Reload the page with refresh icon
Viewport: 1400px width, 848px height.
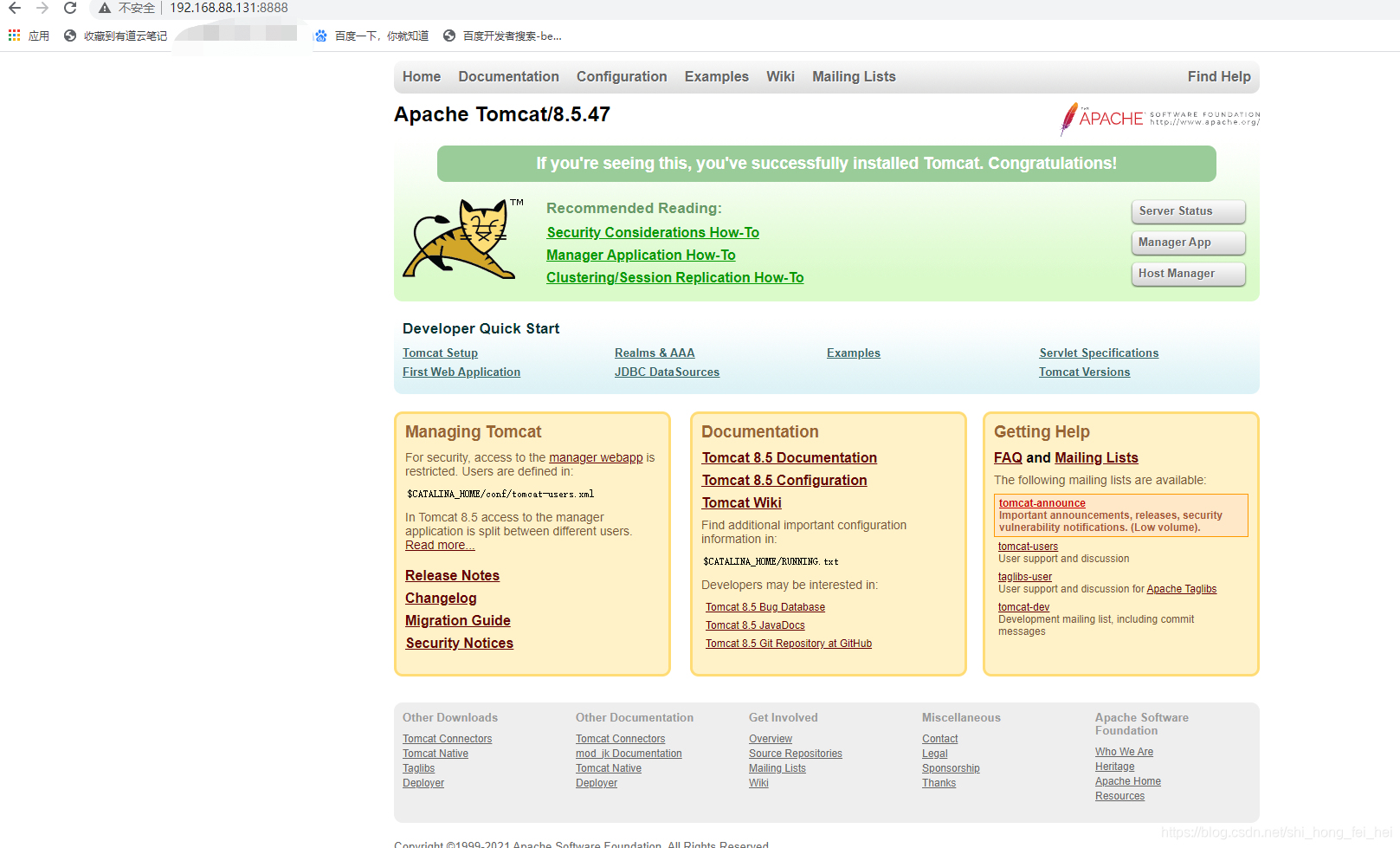coord(70,8)
